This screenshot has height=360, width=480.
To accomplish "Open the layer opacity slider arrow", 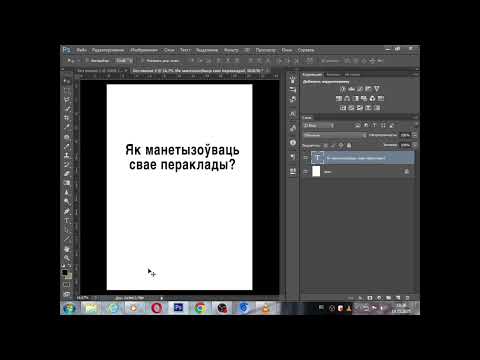I will pos(414,135).
